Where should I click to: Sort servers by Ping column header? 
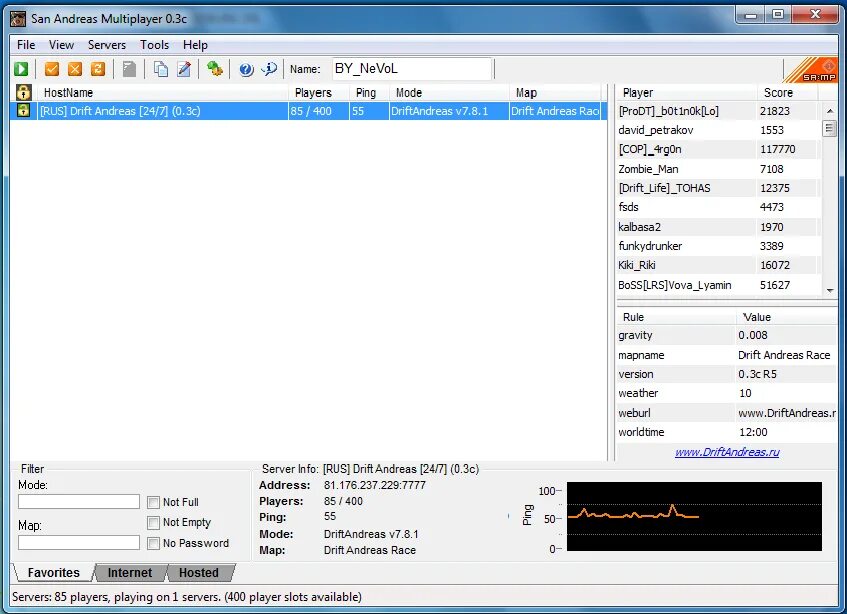click(369, 92)
